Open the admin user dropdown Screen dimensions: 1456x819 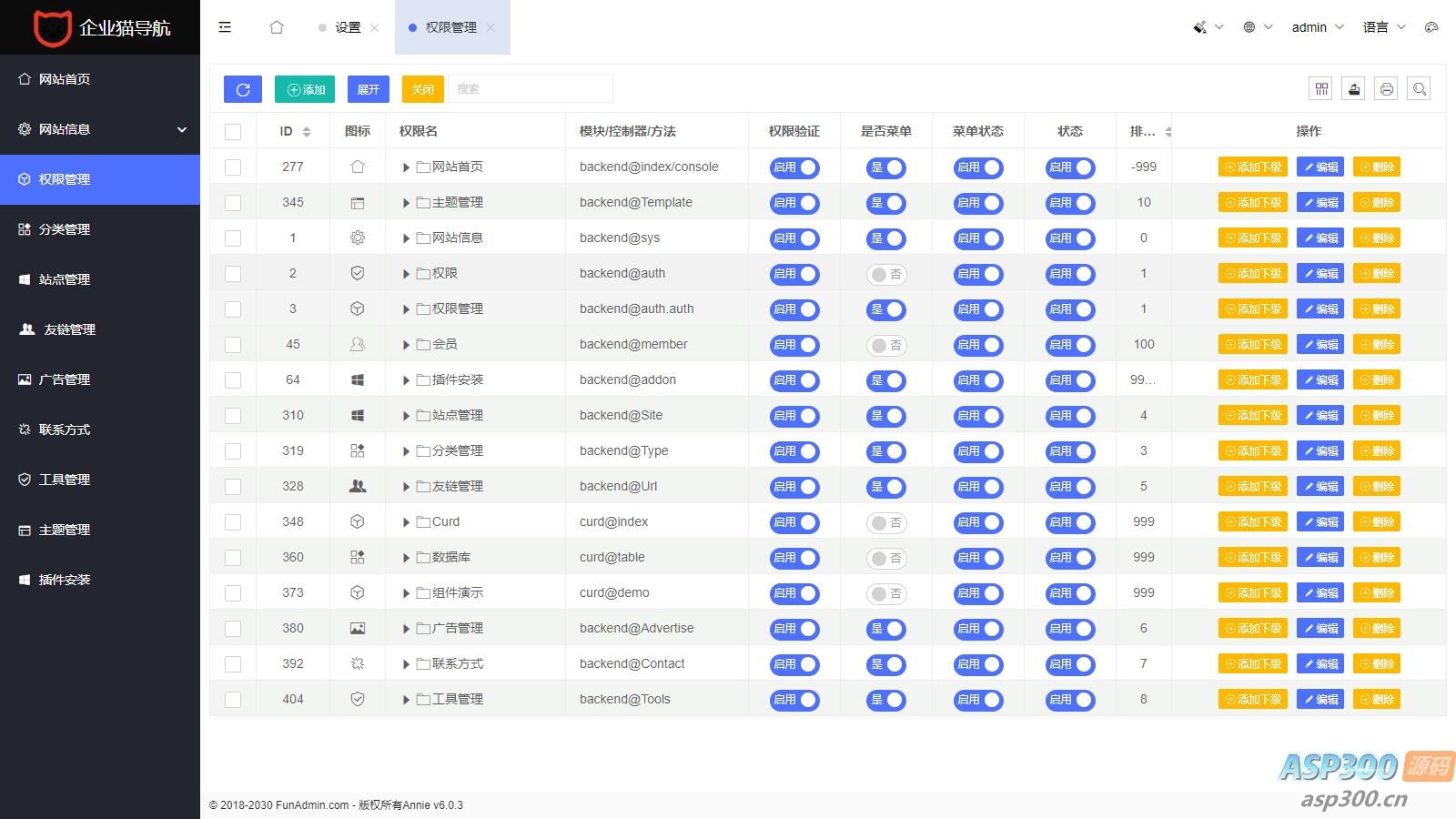pyautogui.click(x=1317, y=27)
